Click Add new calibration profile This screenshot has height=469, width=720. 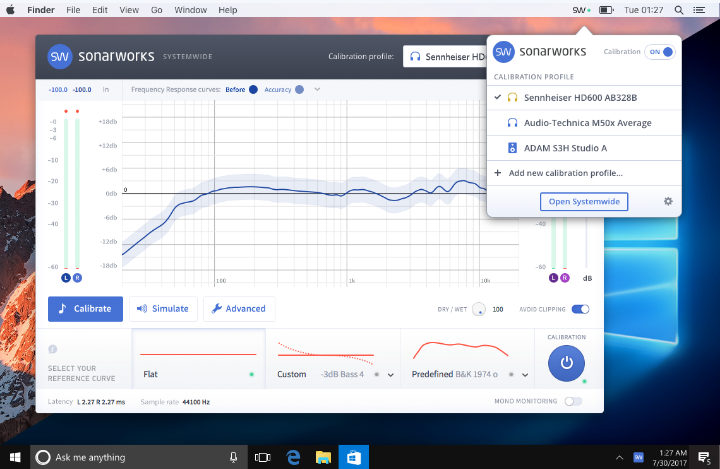tap(584, 173)
